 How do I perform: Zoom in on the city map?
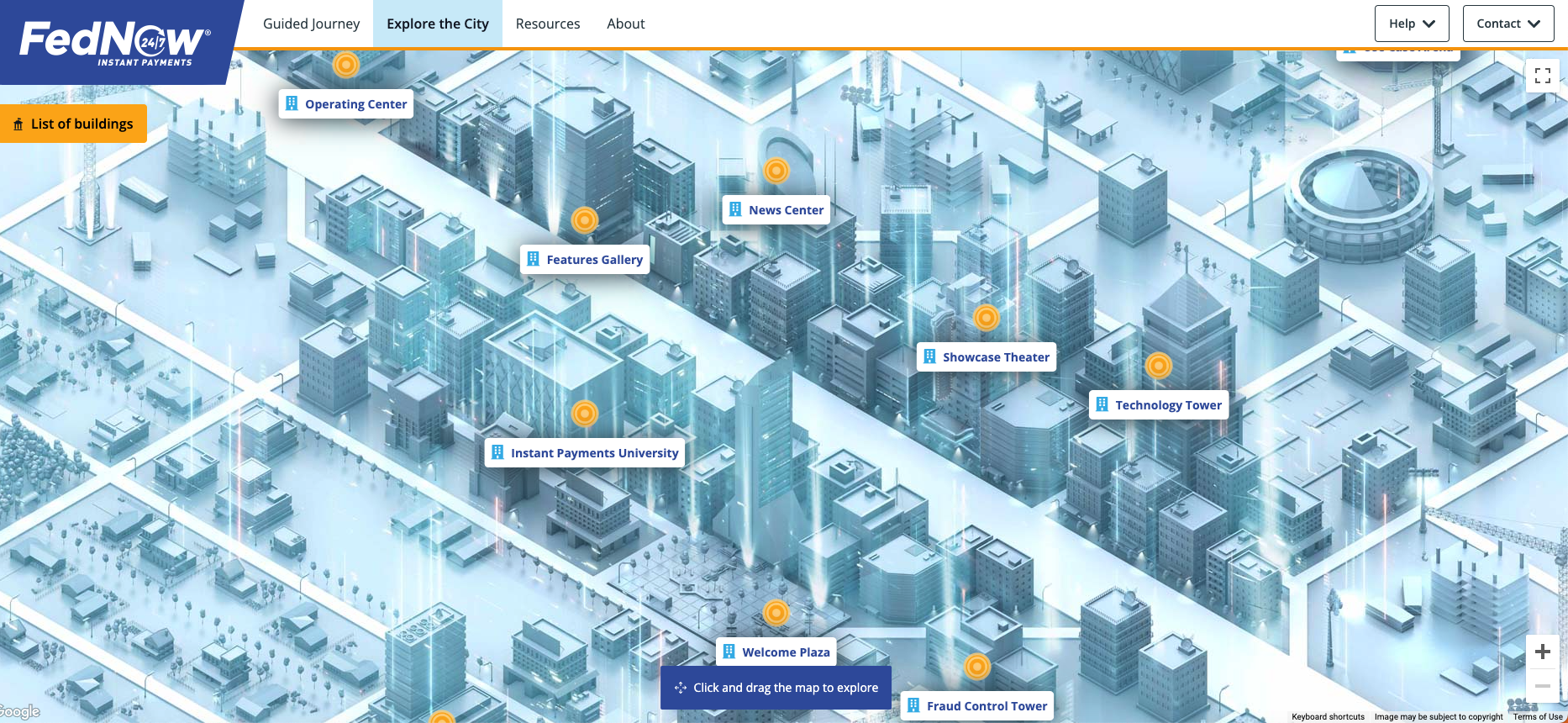[x=1542, y=652]
